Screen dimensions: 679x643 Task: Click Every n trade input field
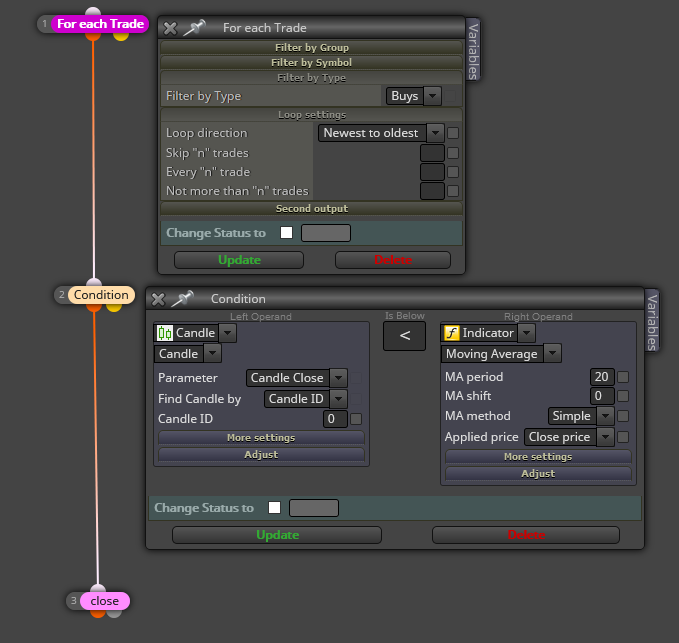(432, 172)
